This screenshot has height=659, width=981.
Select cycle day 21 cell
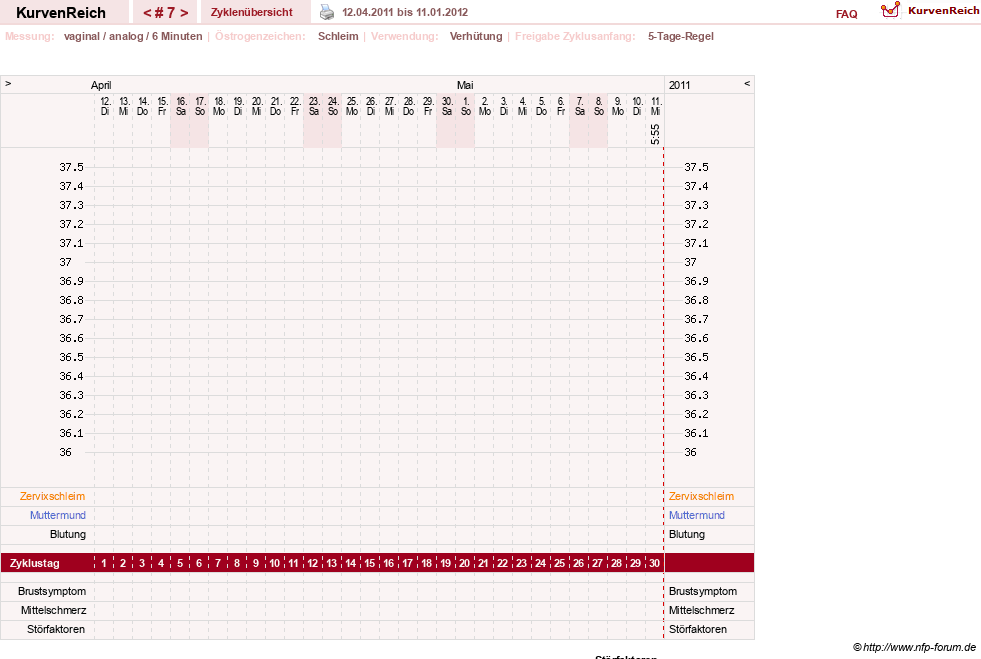(484, 563)
